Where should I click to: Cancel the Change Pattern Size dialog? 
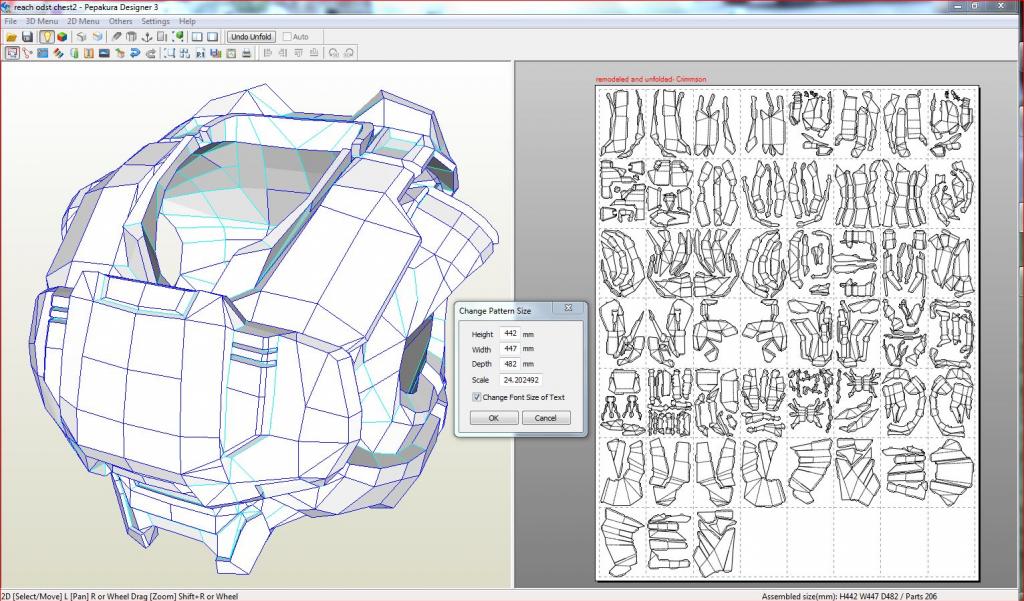(x=545, y=418)
